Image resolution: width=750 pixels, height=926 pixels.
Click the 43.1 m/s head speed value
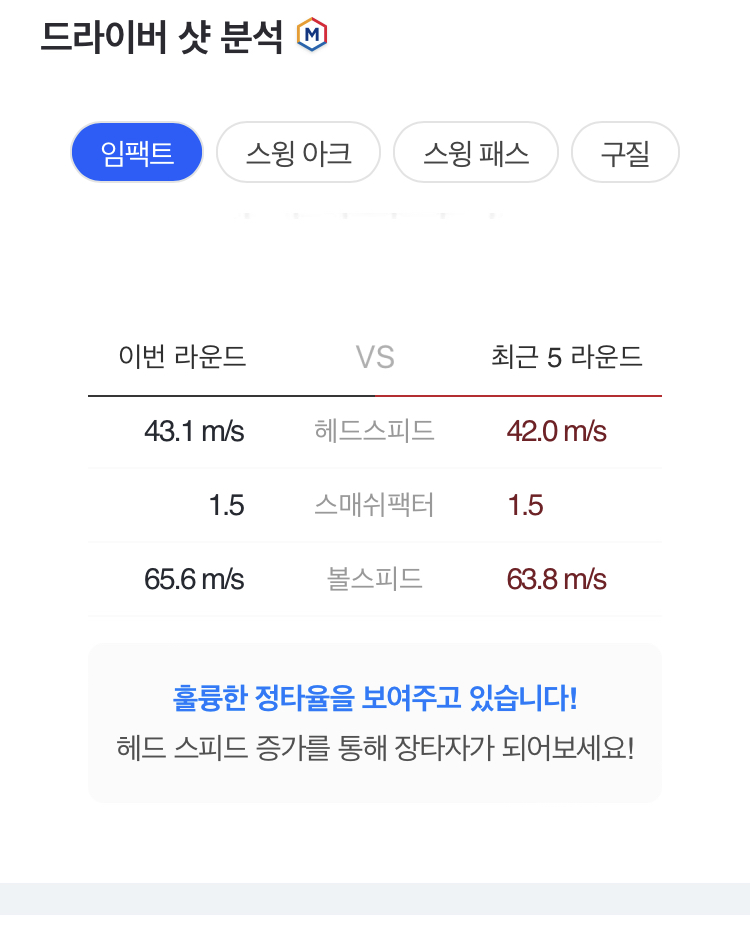pyautogui.click(x=194, y=431)
